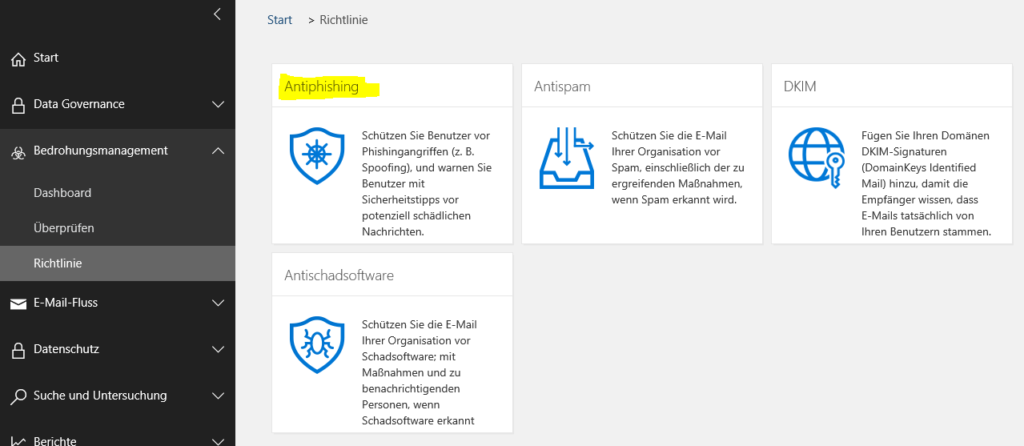This screenshot has height=446, width=1024.
Task: Click the Antiphishing description 'Schützen Sie Benutzer vor'
Action: pyautogui.click(x=426, y=136)
